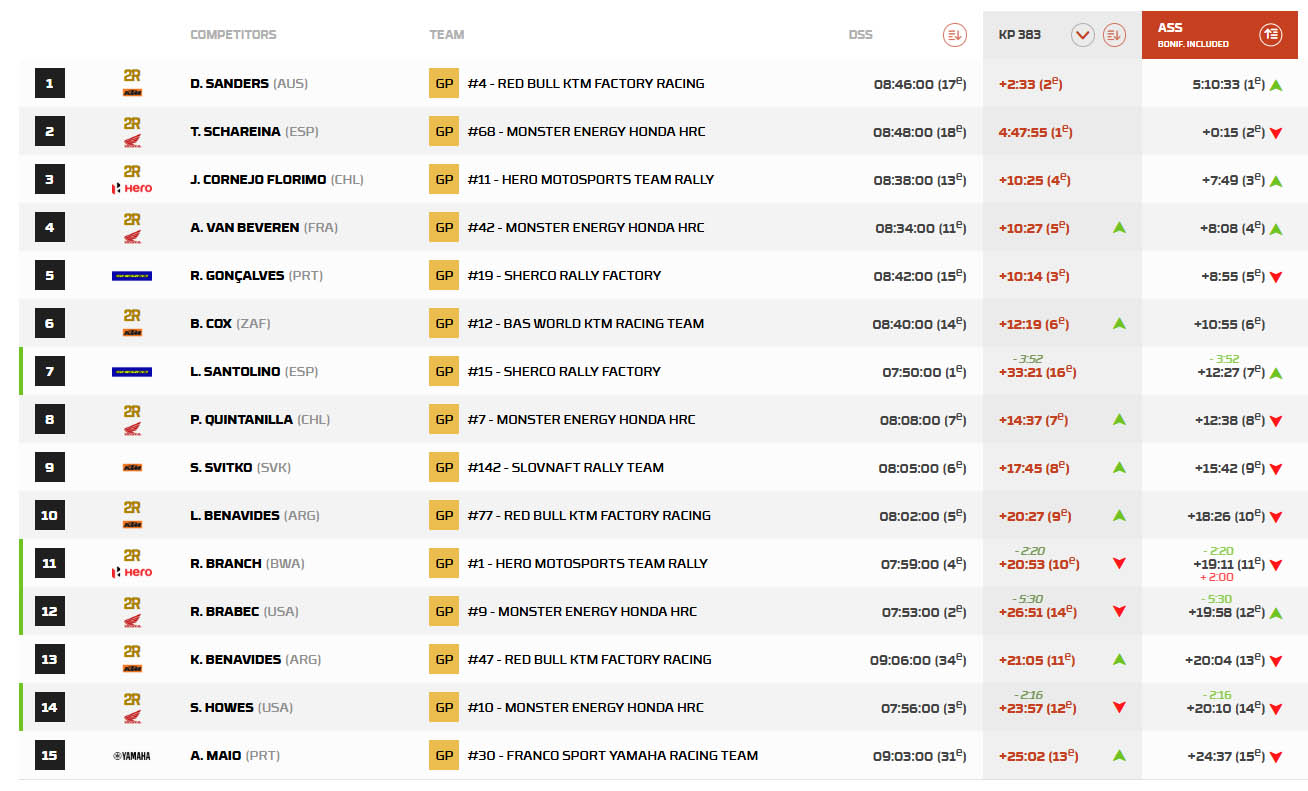The image size is (1308, 791).
Task: Sort standings by DSS start time
Action: coord(954,35)
